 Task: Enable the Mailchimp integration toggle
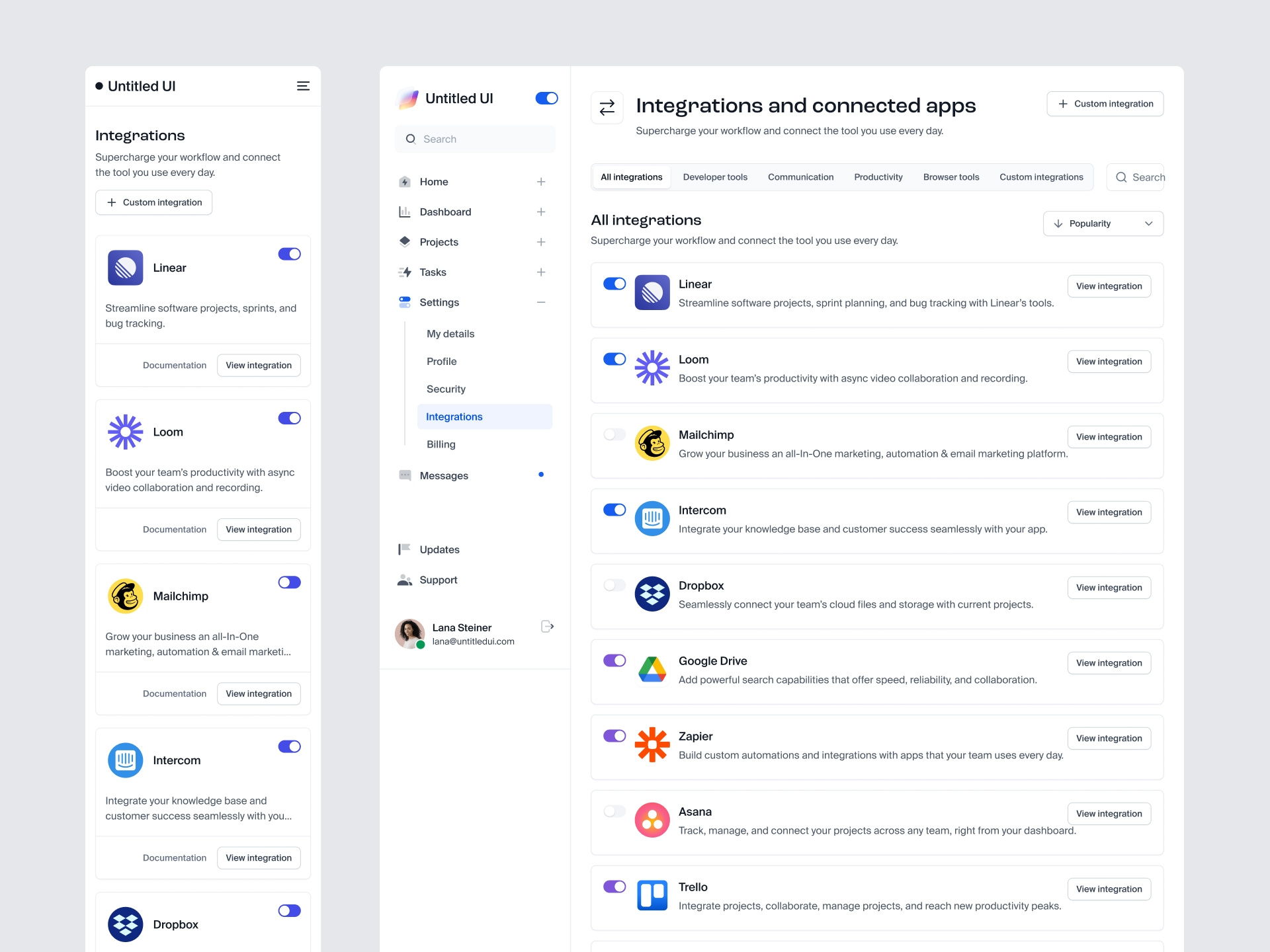[x=614, y=434]
